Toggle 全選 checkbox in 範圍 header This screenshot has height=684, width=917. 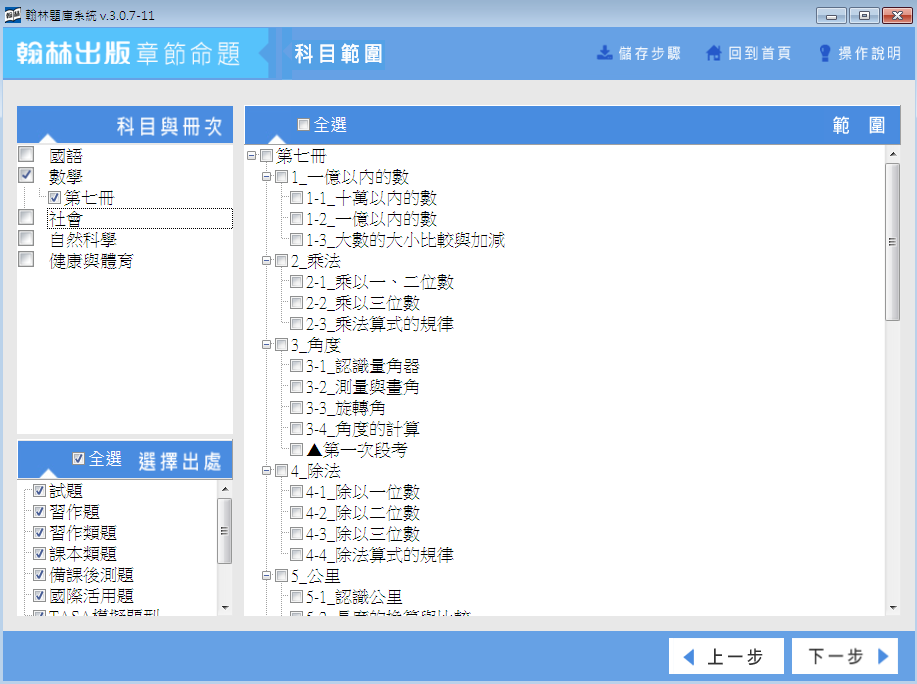click(304, 125)
